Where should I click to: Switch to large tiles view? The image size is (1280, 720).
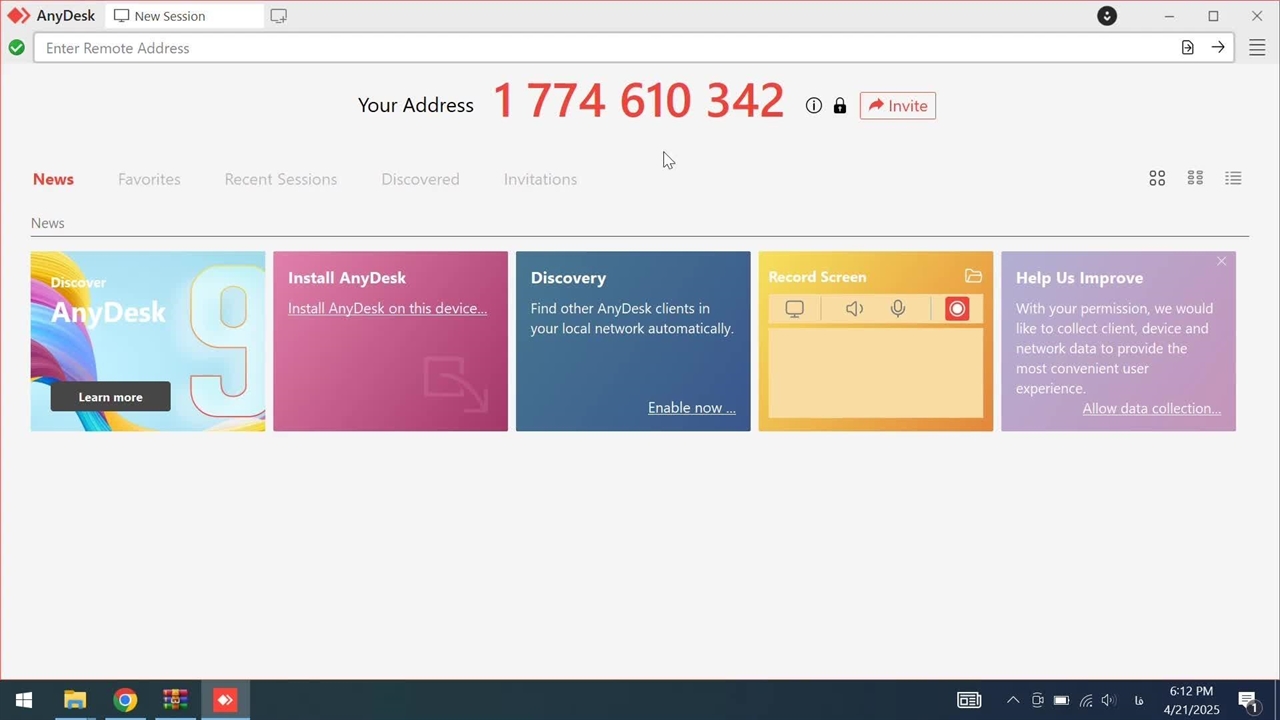(x=1157, y=178)
